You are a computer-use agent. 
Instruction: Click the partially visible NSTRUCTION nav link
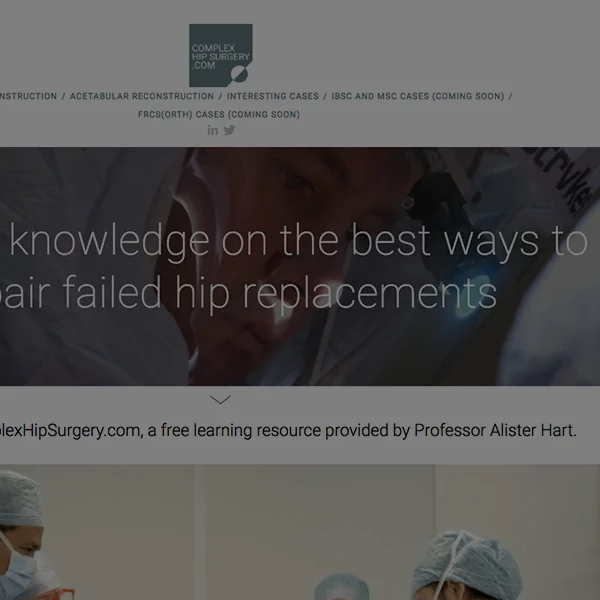pos(28,96)
